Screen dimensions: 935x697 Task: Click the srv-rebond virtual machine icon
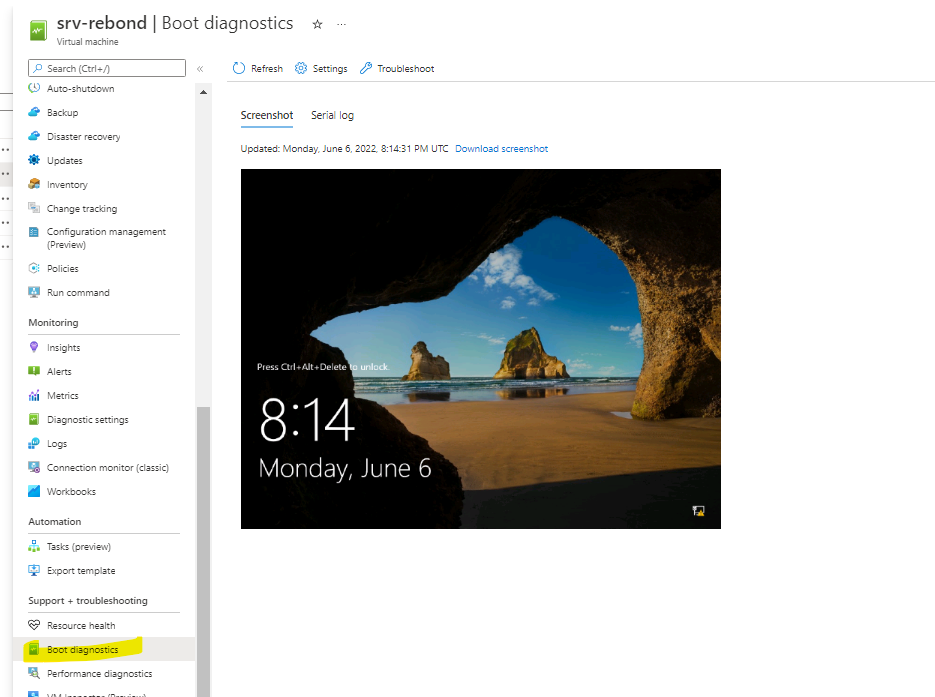[38, 30]
